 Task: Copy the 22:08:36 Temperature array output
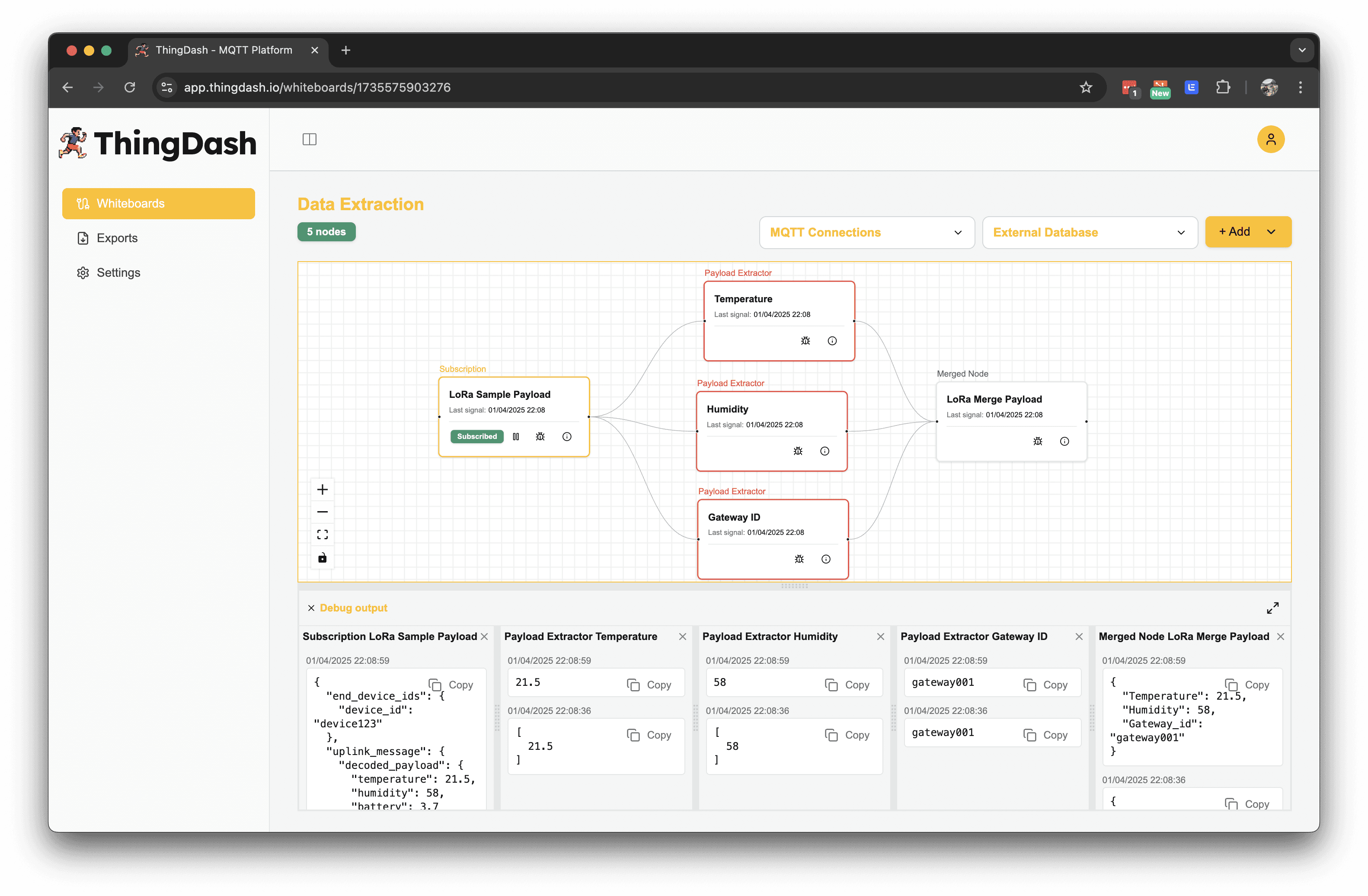pos(649,735)
